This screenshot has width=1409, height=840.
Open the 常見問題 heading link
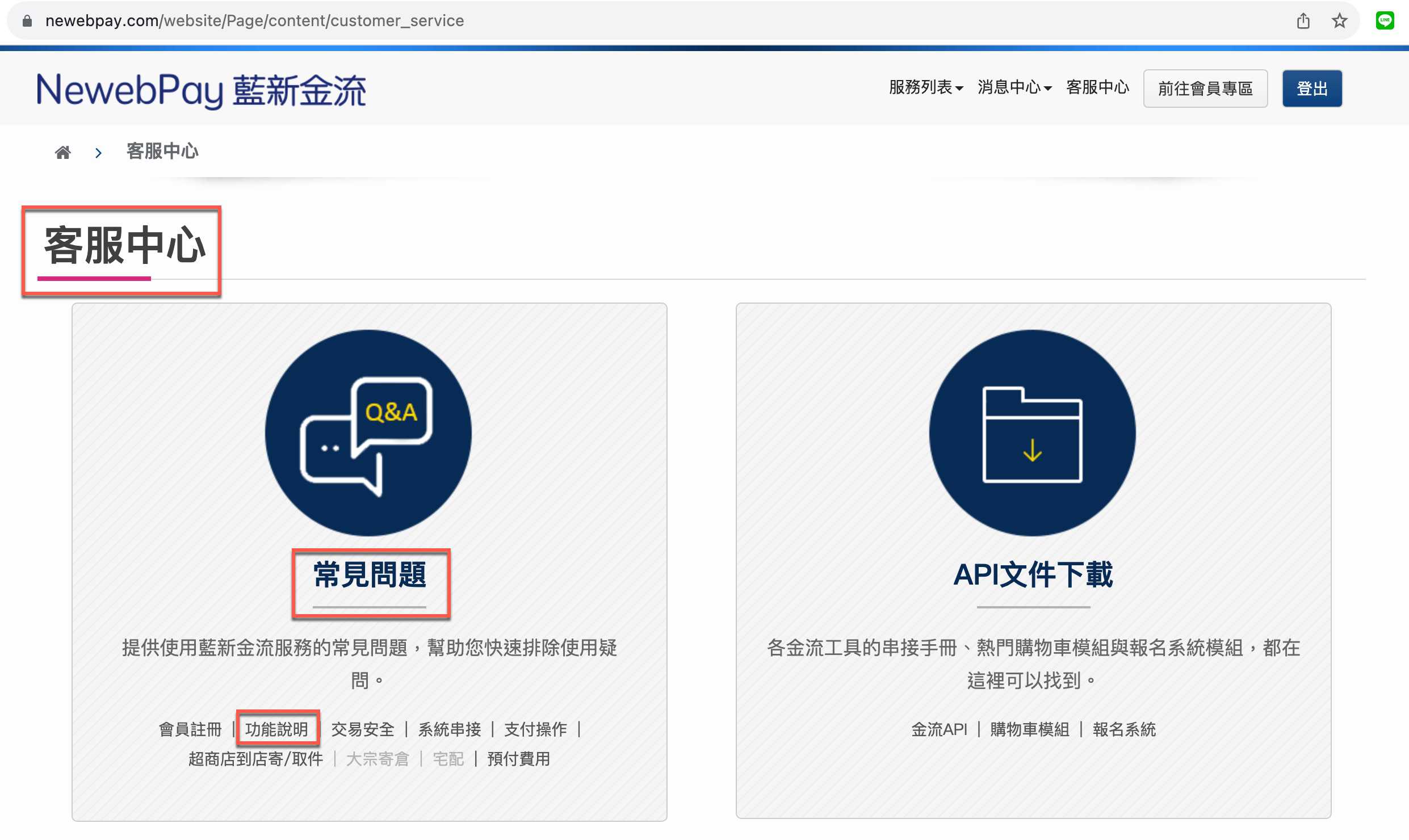pyautogui.click(x=370, y=575)
